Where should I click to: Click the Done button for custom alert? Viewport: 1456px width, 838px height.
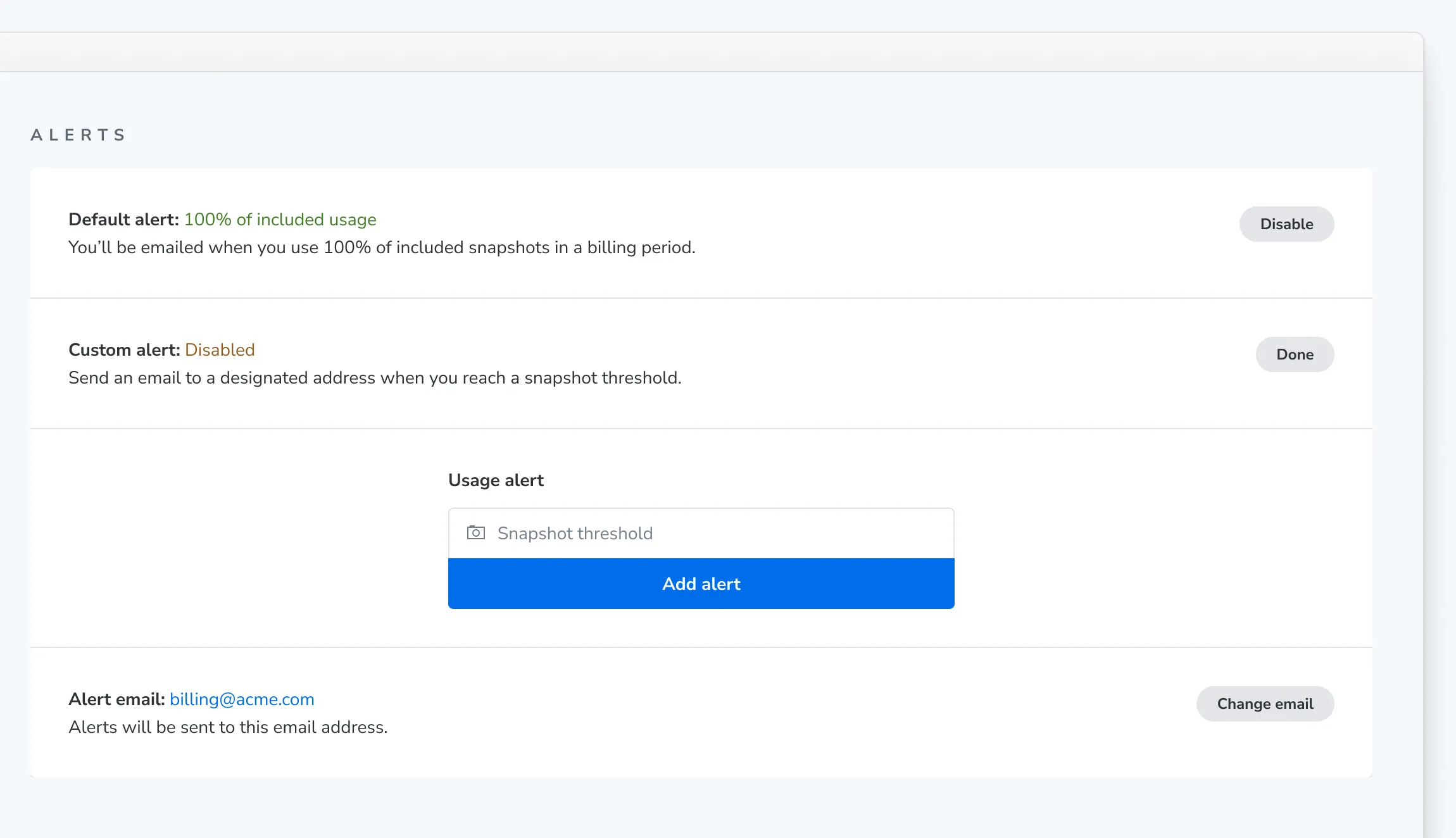[1295, 354]
